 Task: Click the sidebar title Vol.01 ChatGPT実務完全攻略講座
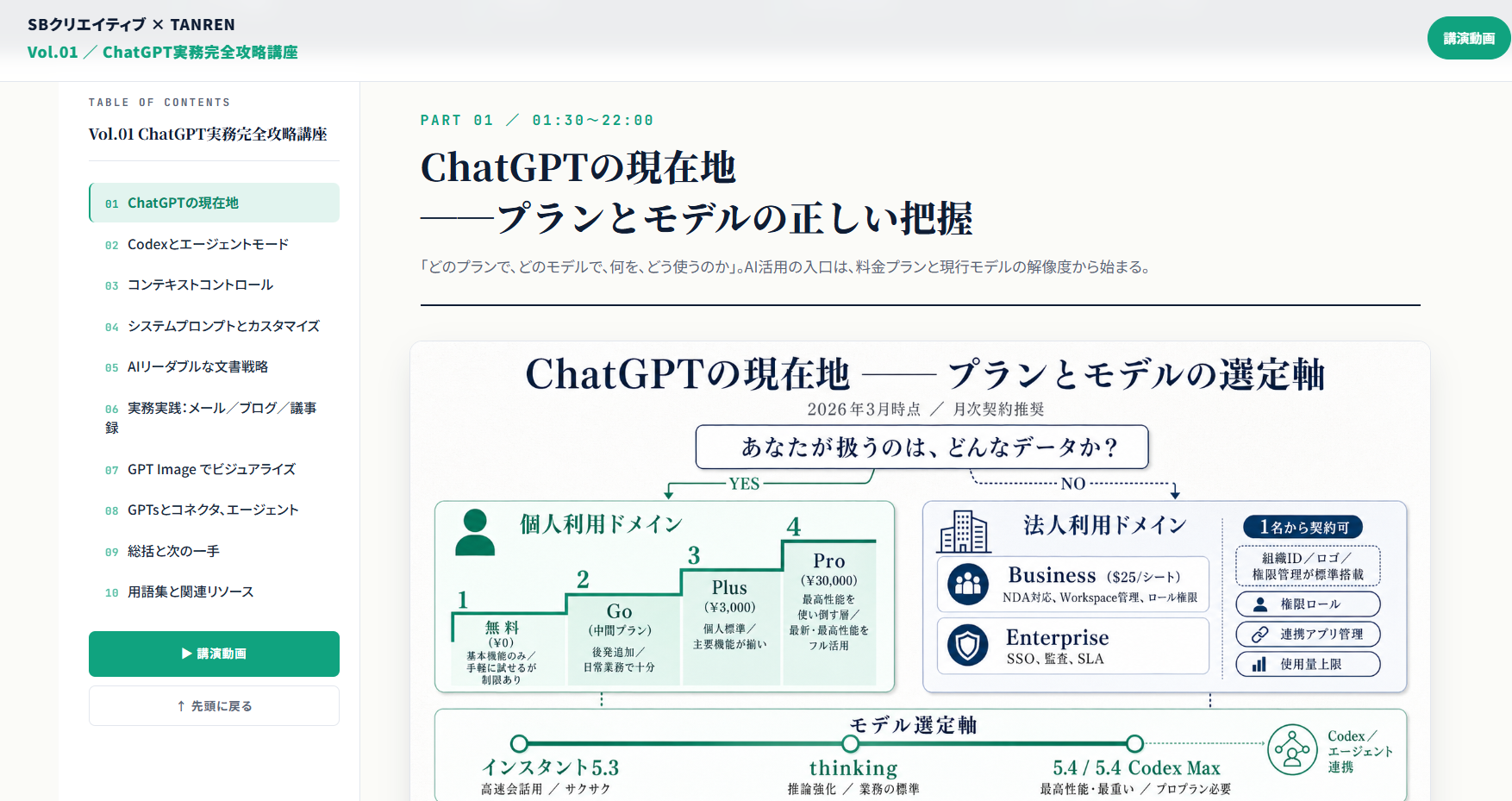pyautogui.click(x=208, y=134)
